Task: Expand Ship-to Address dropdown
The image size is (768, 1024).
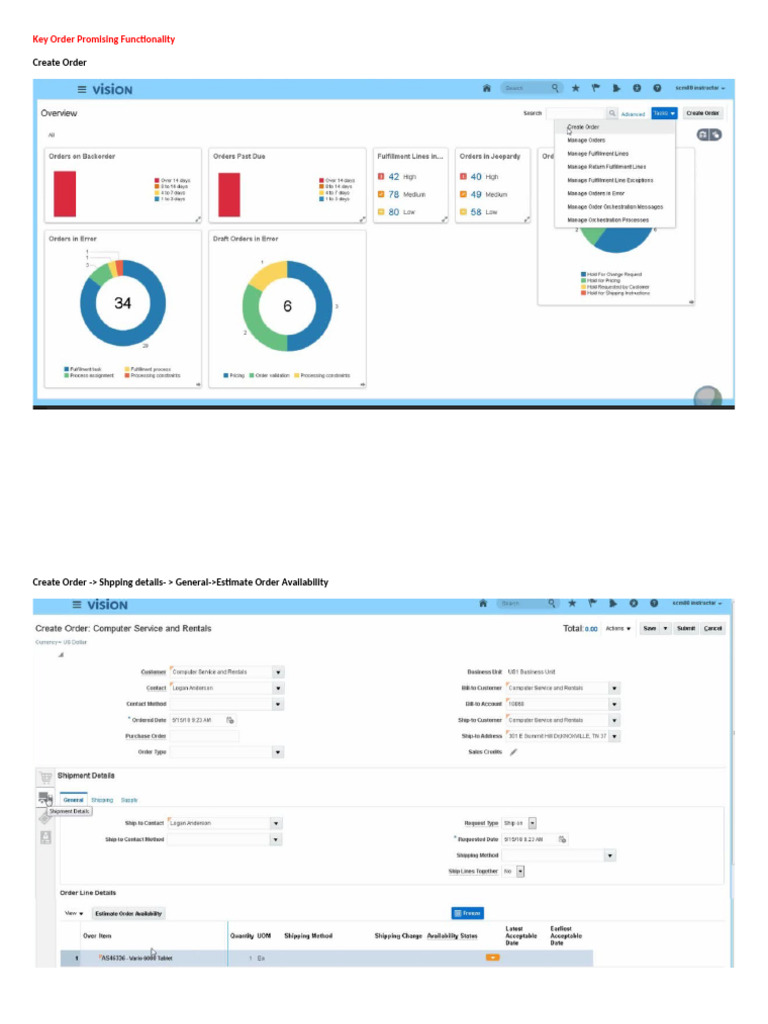Action: point(615,736)
